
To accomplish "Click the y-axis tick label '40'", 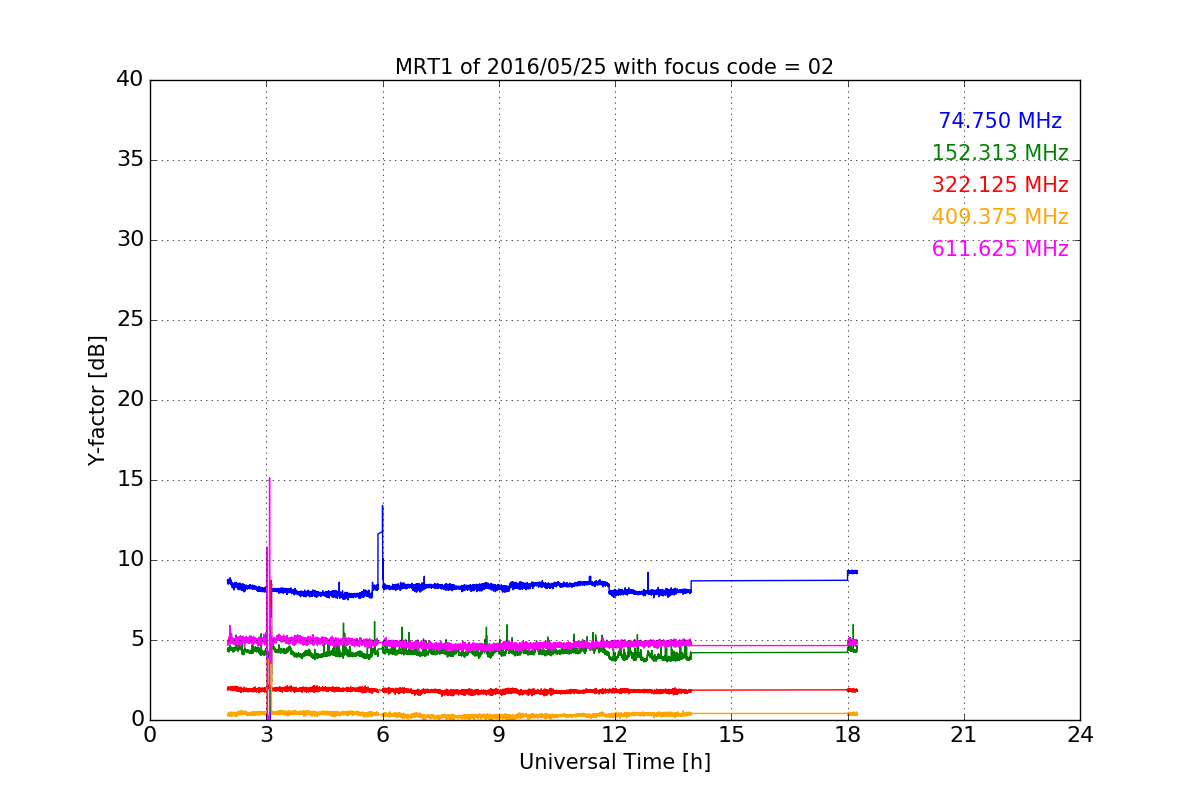I will click(130, 80).
